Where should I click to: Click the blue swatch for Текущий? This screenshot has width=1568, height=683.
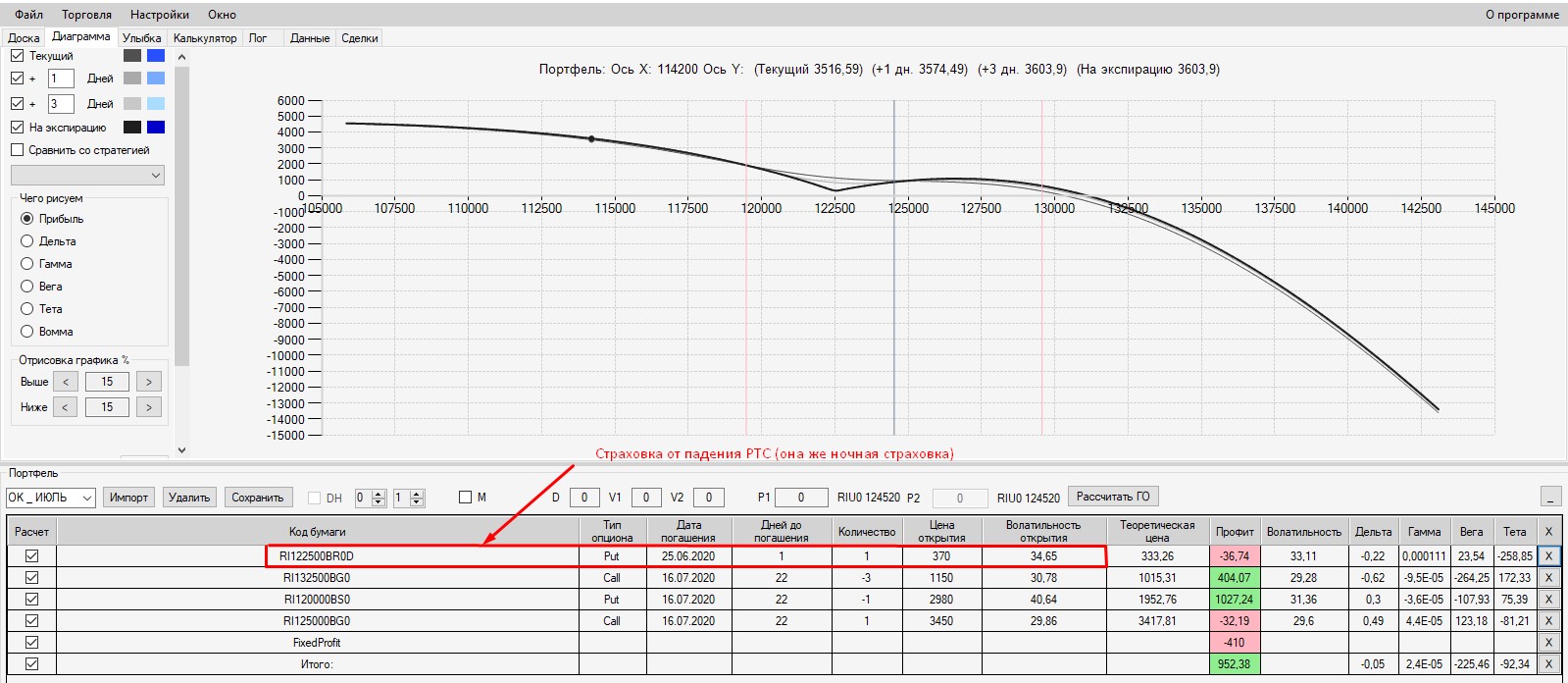click(156, 56)
